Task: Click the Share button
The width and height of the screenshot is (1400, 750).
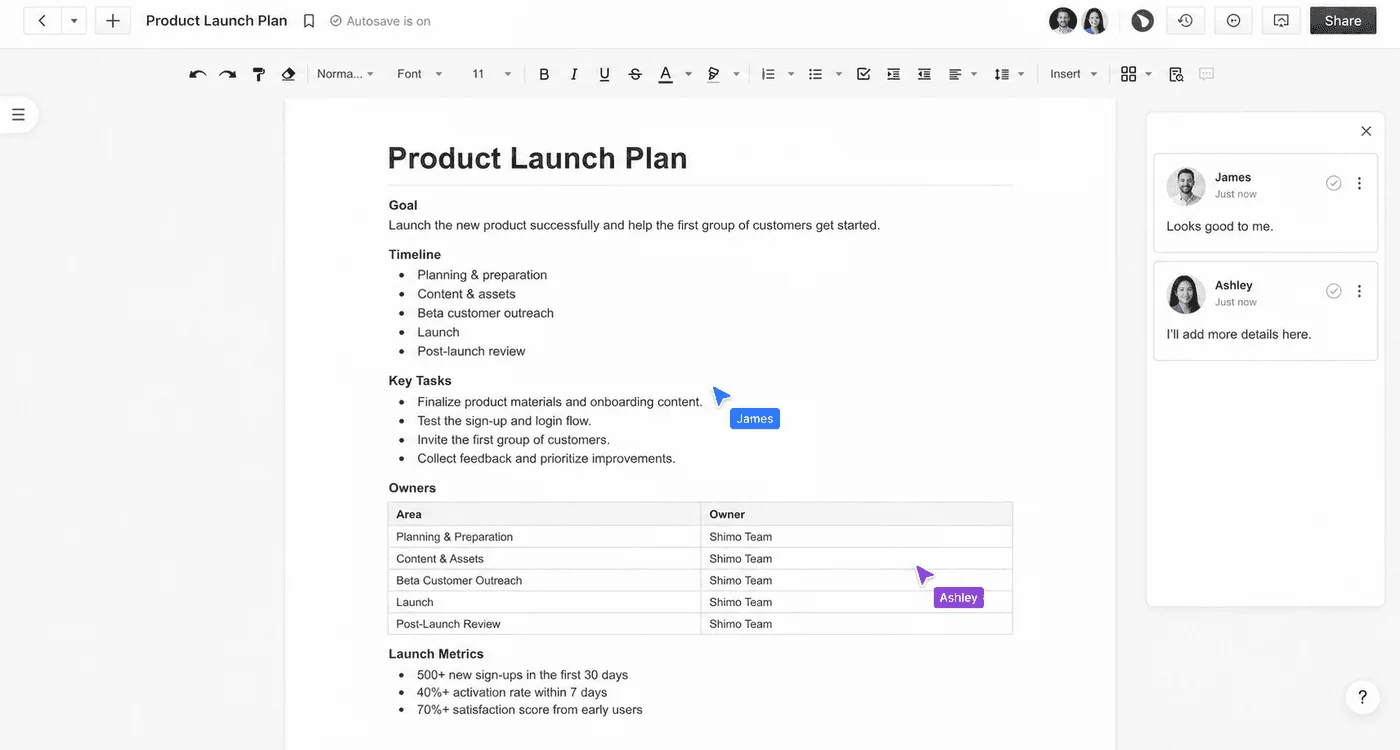Action: (1343, 21)
